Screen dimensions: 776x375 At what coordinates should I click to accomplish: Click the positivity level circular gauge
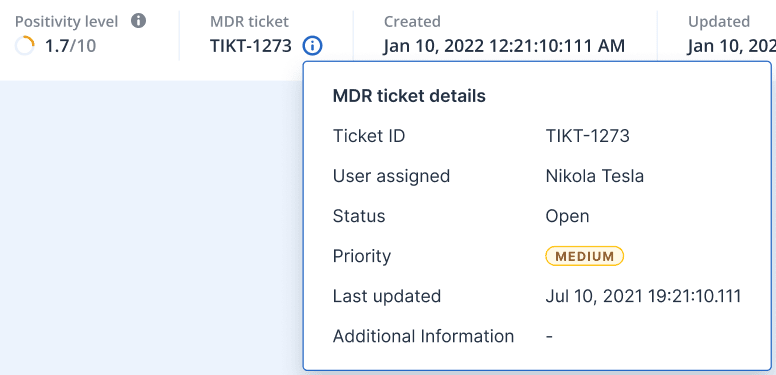click(x=25, y=46)
